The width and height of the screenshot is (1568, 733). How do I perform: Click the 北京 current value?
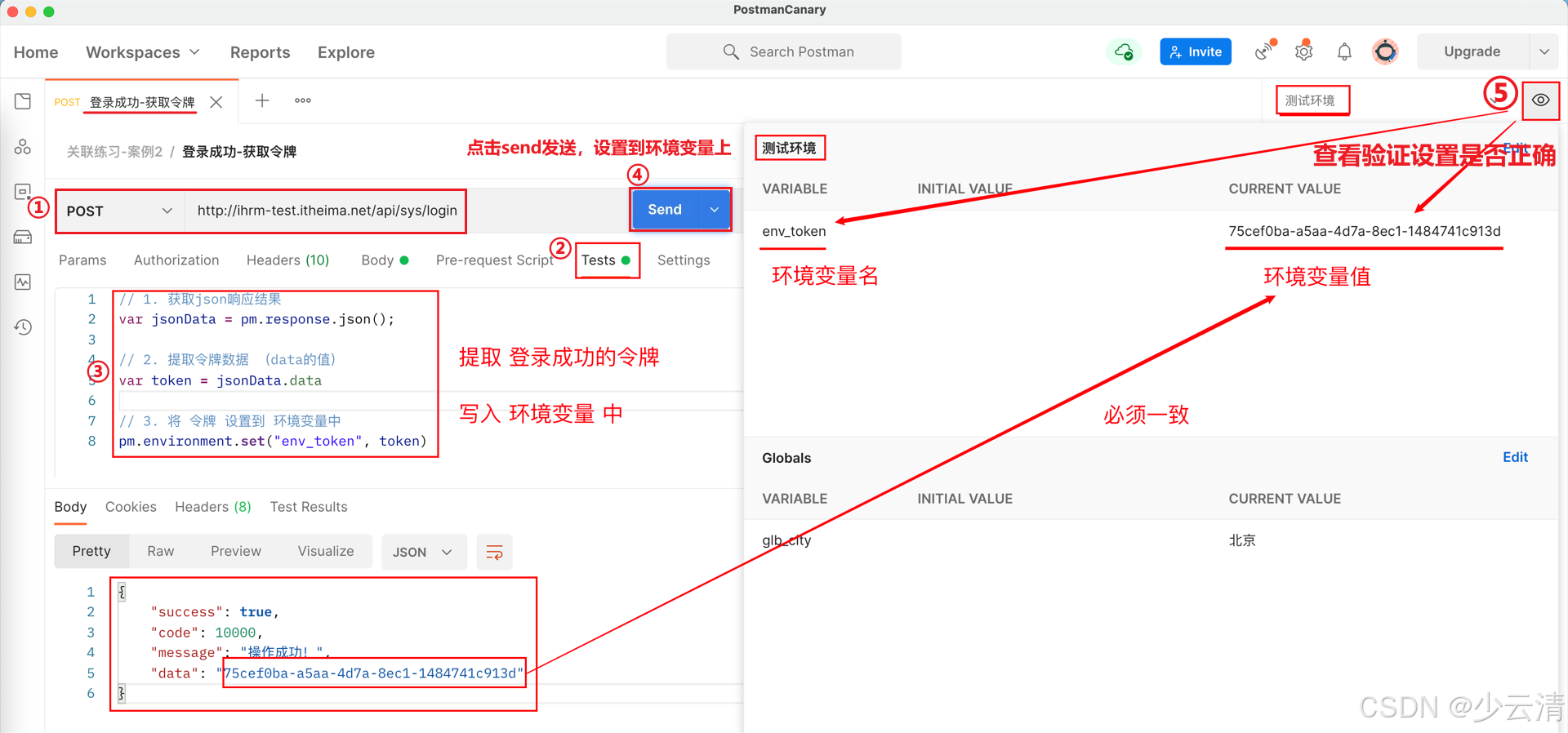pos(1242,540)
